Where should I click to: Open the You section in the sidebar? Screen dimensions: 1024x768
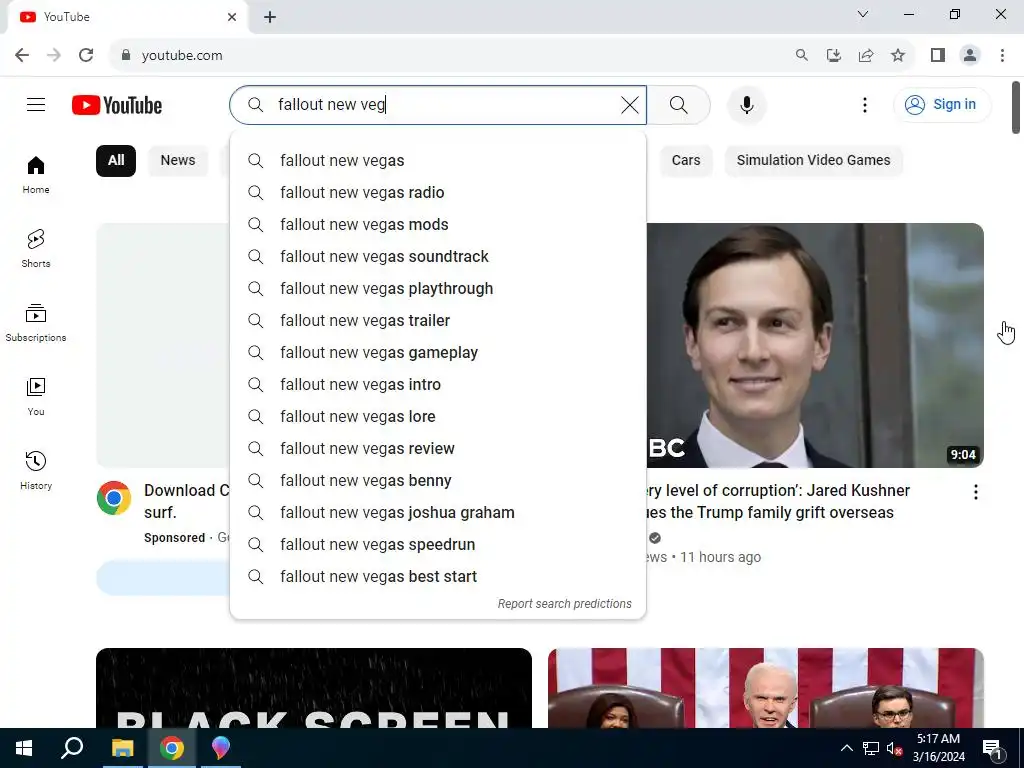[36, 396]
